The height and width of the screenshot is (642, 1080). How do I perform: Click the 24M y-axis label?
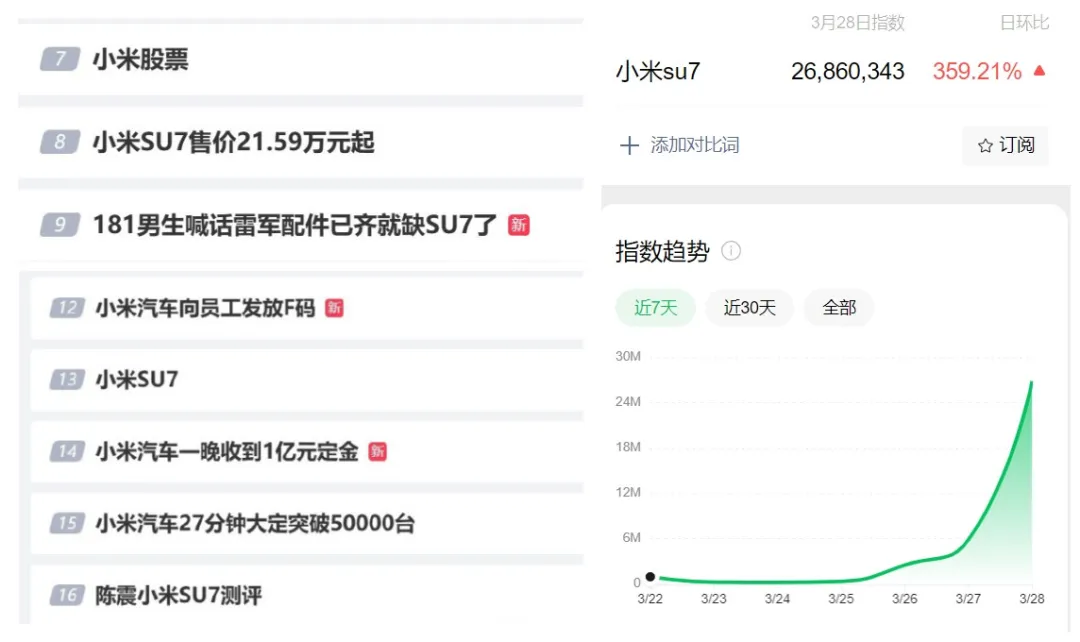[x=627, y=402]
